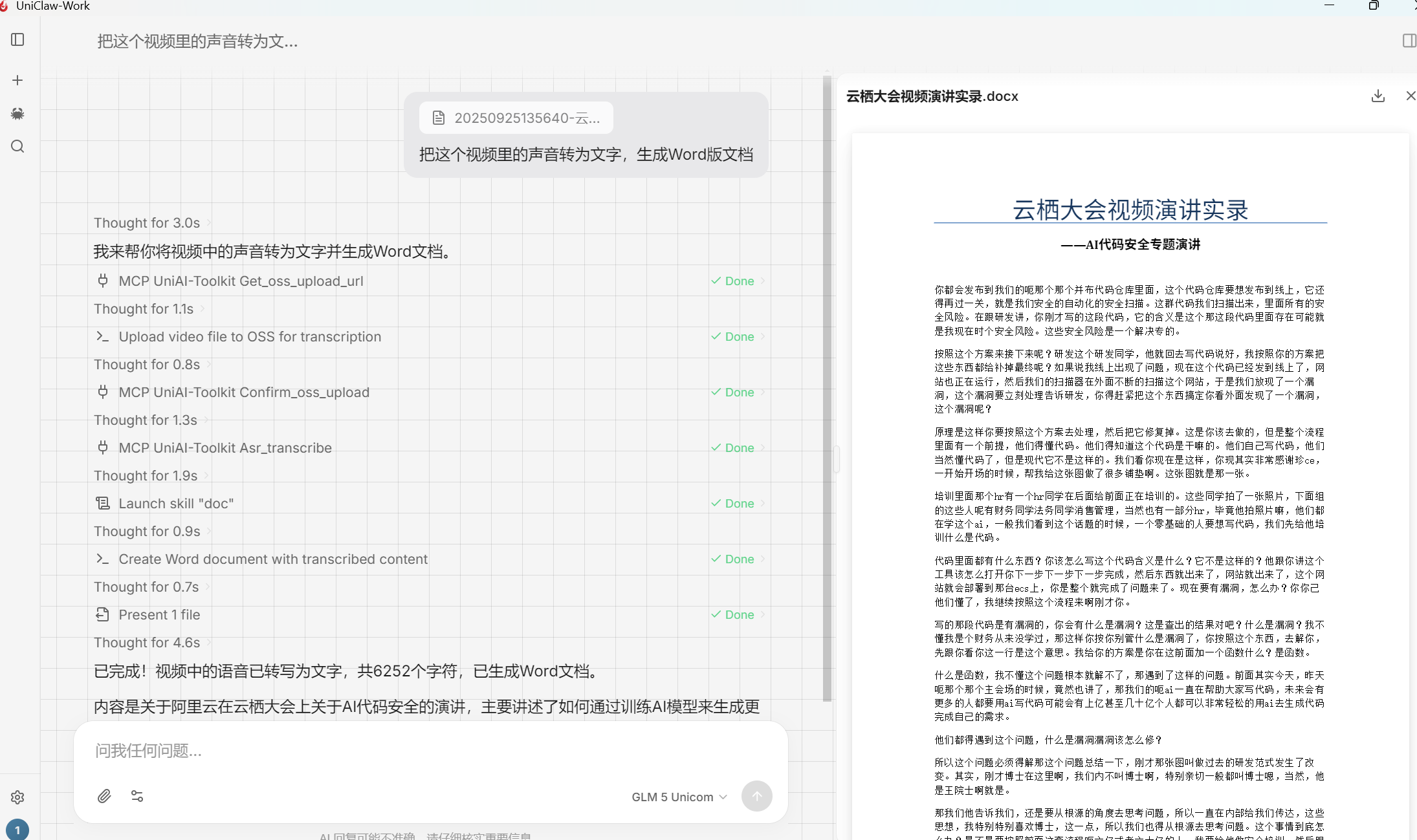The width and height of the screenshot is (1417, 840).
Task: Click plug icon beside Asr_transcribe
Action: click(x=102, y=447)
